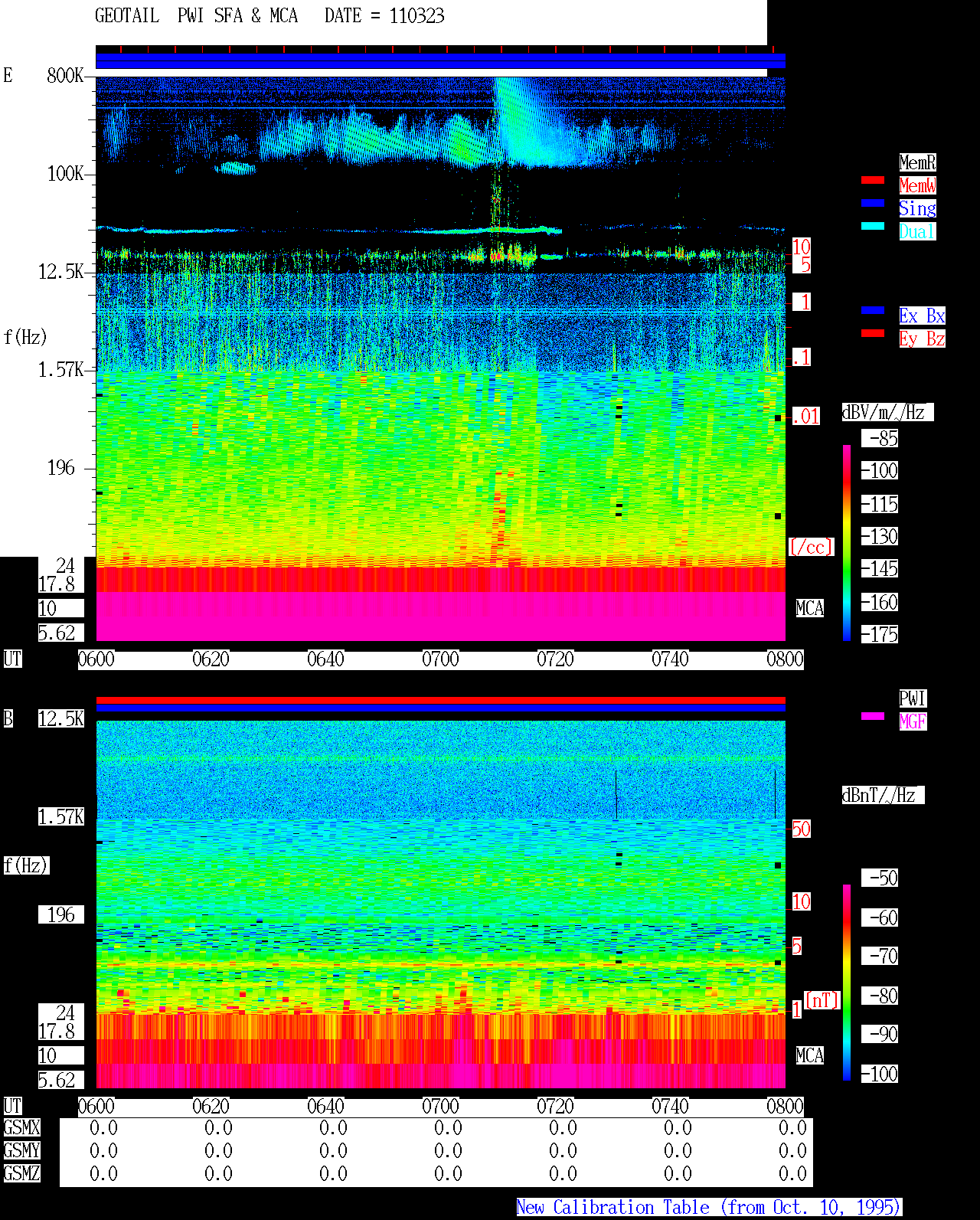980x1220 pixels.
Task: Click the PWI legend label
Action: point(913,698)
